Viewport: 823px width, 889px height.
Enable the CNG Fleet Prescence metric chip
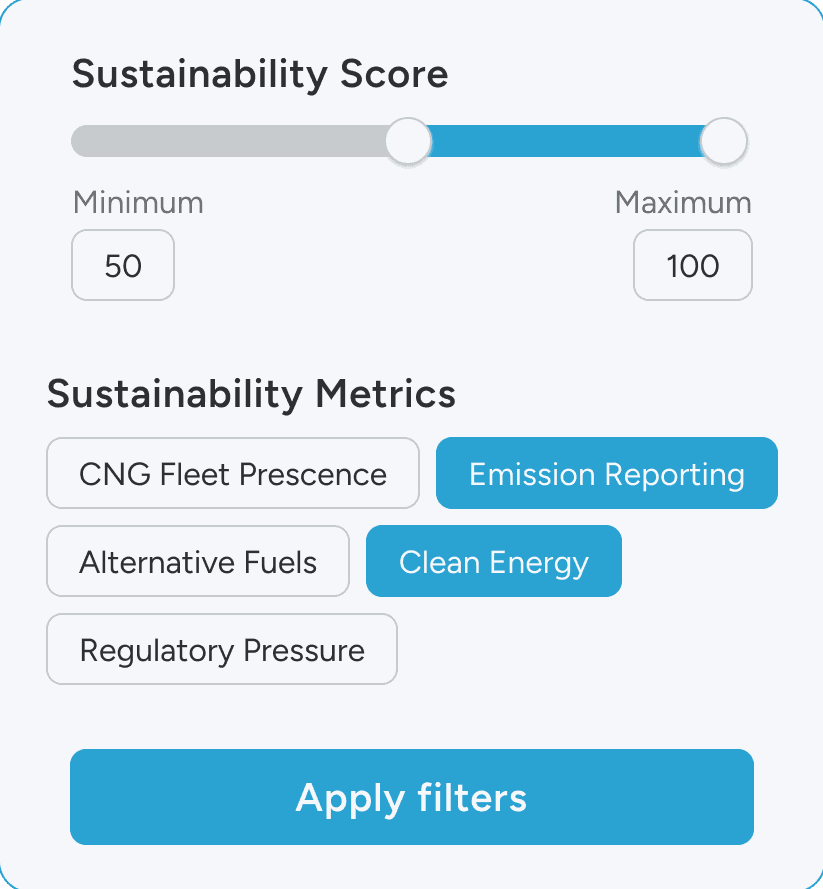coord(233,474)
